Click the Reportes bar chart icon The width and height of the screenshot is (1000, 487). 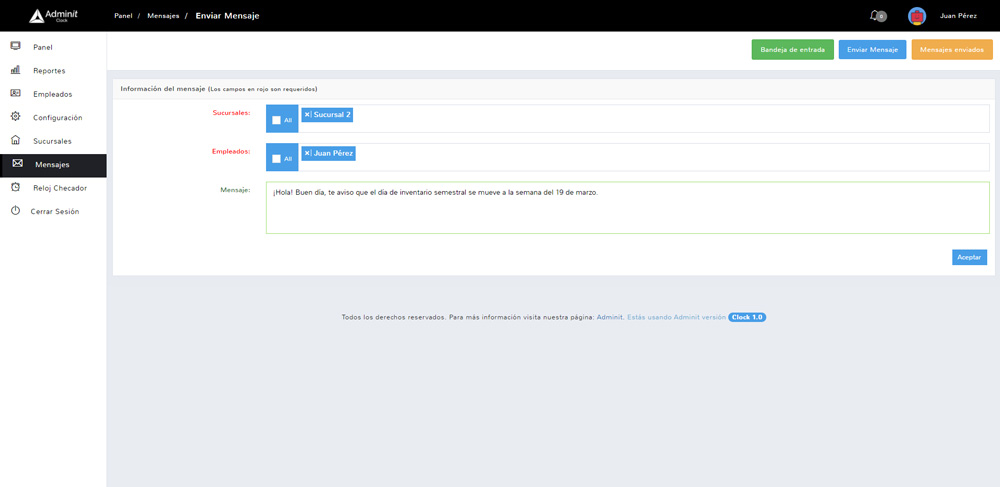tap(15, 70)
